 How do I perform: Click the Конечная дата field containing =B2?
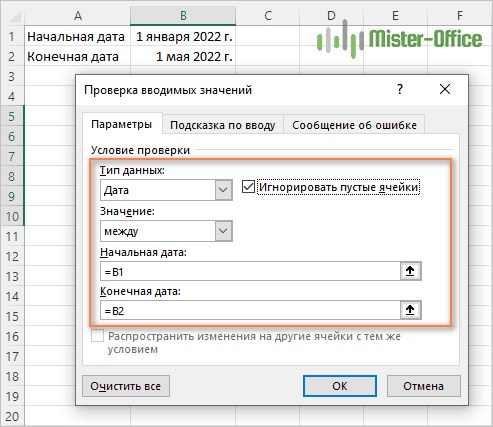point(250,310)
